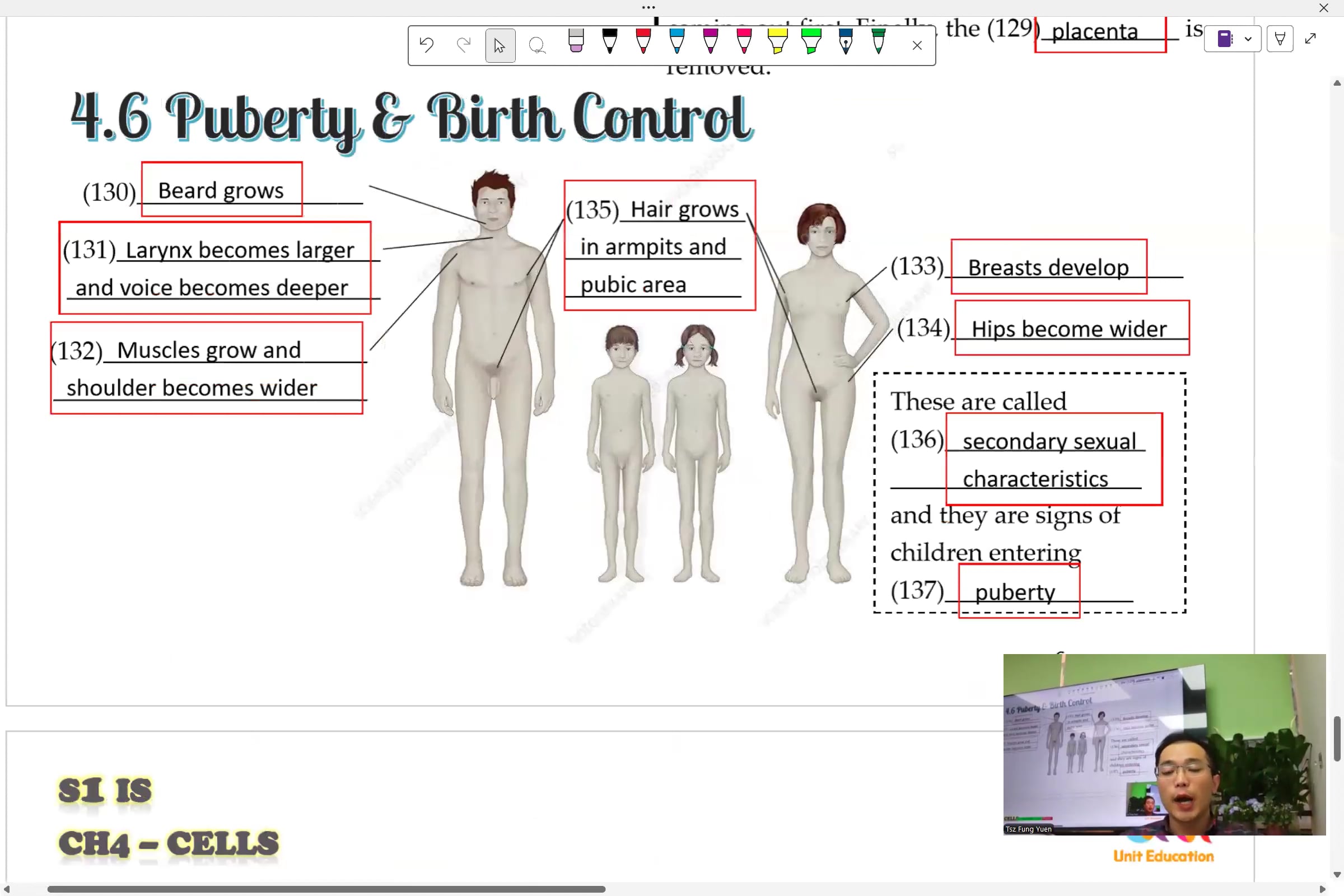1344x896 pixels.
Task: Choose the purple pen
Action: pos(710,41)
